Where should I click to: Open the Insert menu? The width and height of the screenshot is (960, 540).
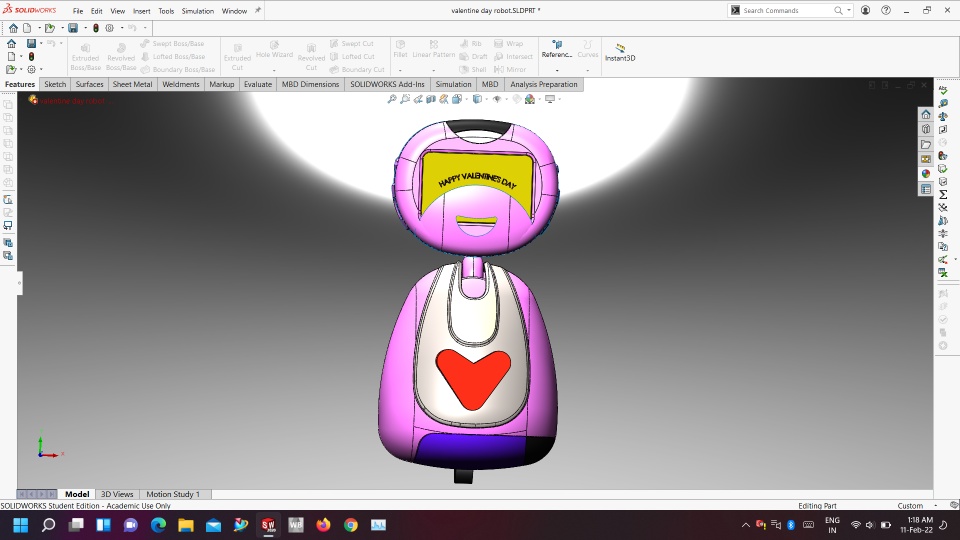point(141,11)
